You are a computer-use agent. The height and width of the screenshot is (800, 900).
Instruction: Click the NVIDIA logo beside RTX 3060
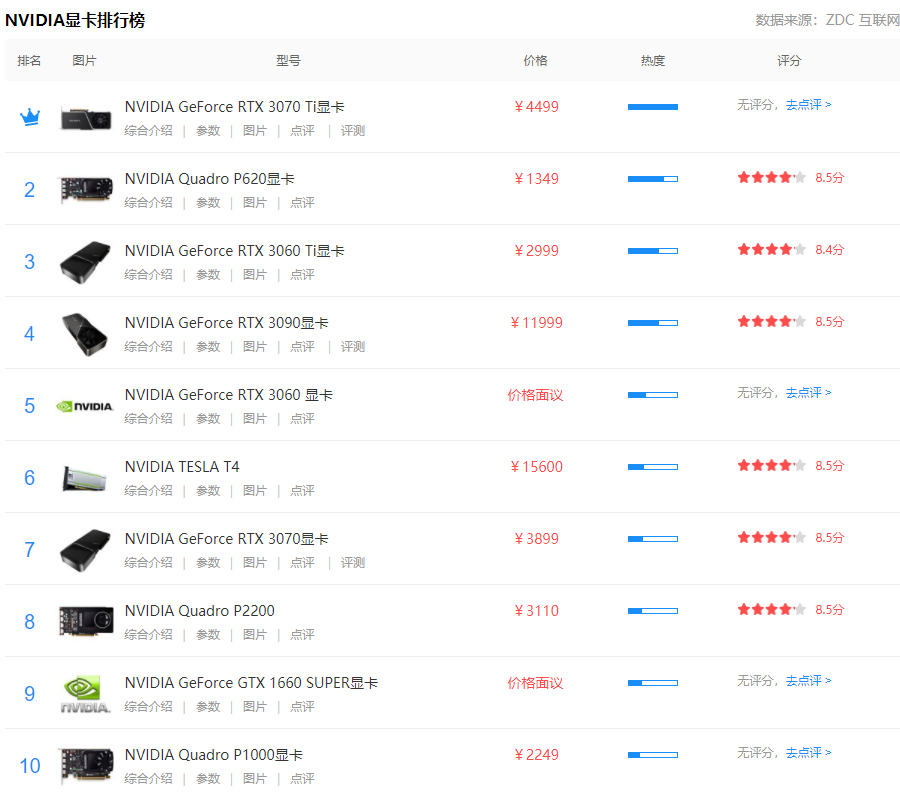coord(85,406)
